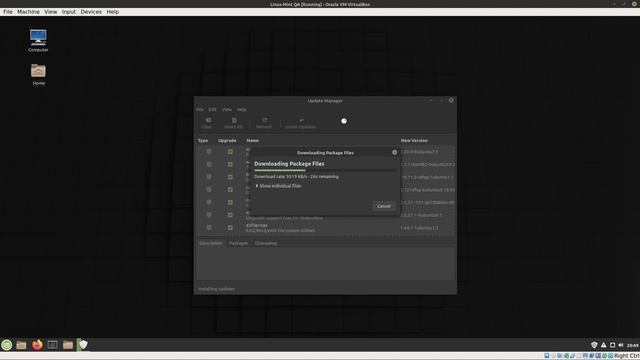The width and height of the screenshot is (640, 360).
Task: Sort by the Type column header
Action: pyautogui.click(x=203, y=140)
